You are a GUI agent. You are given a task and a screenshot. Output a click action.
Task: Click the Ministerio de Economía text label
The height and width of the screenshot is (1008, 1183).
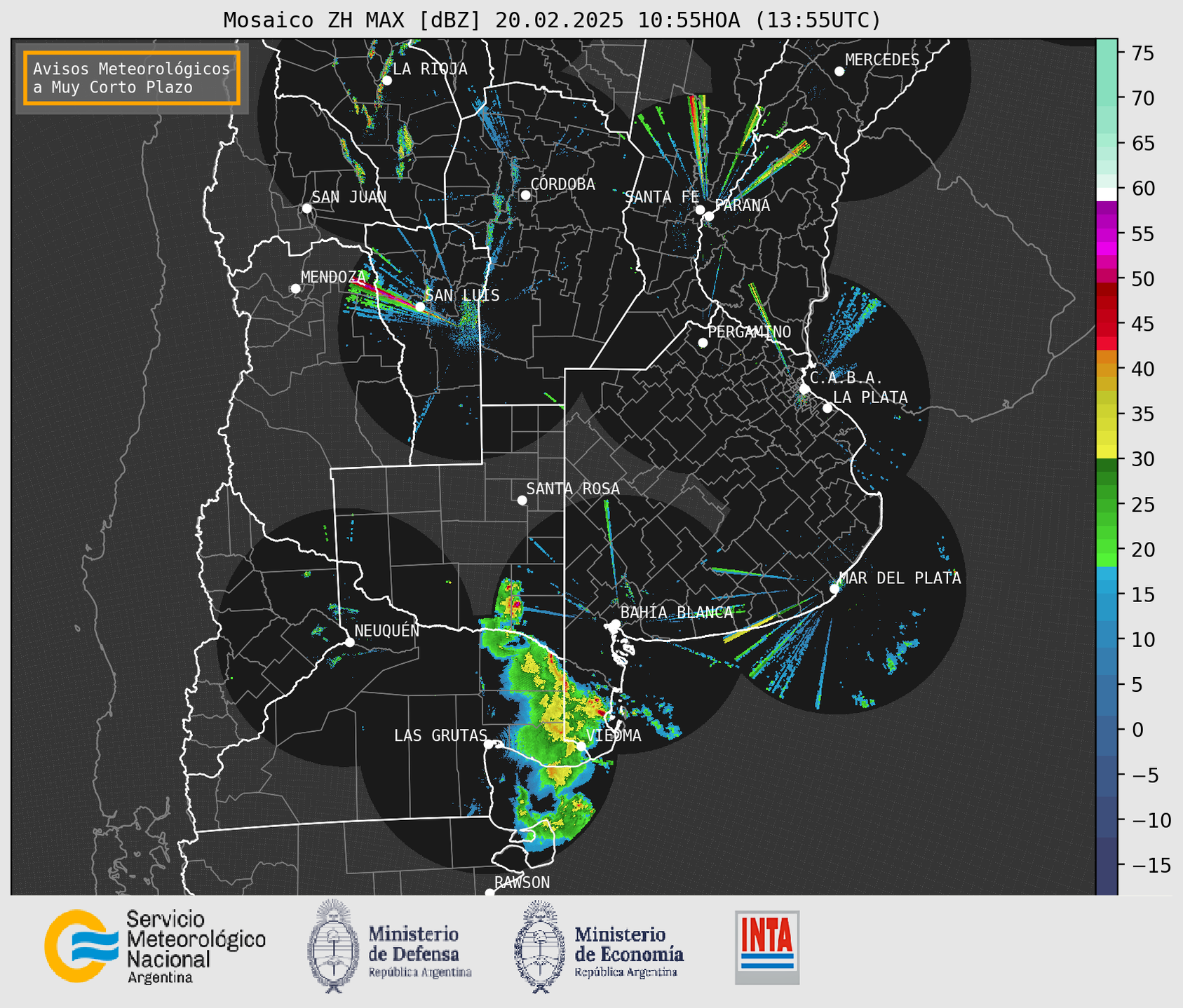628,951
